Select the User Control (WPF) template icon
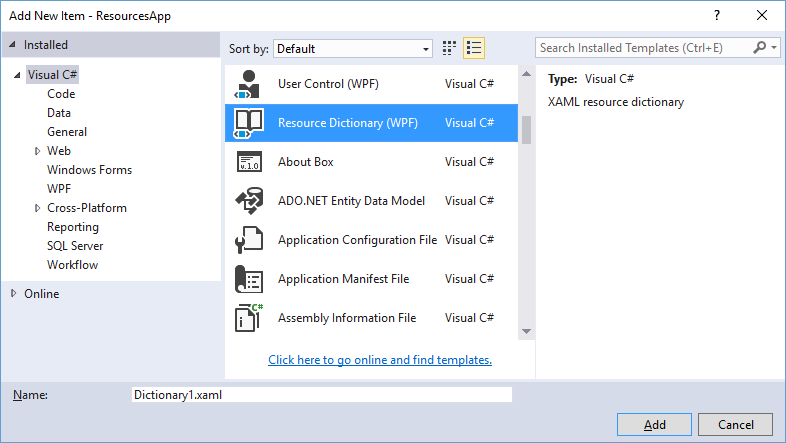The height and width of the screenshot is (443, 786). [247, 84]
